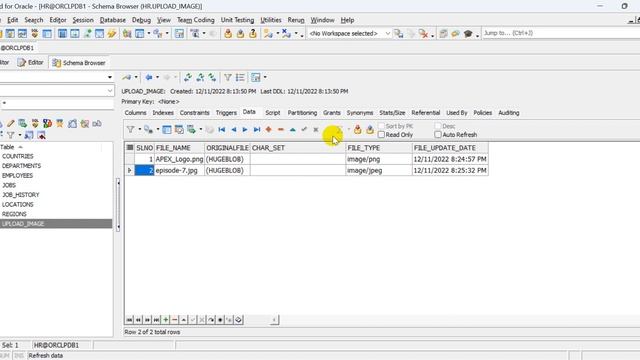Click the episode-7.jpg cell
Screen dimensions: 640x360
[x=179, y=171]
